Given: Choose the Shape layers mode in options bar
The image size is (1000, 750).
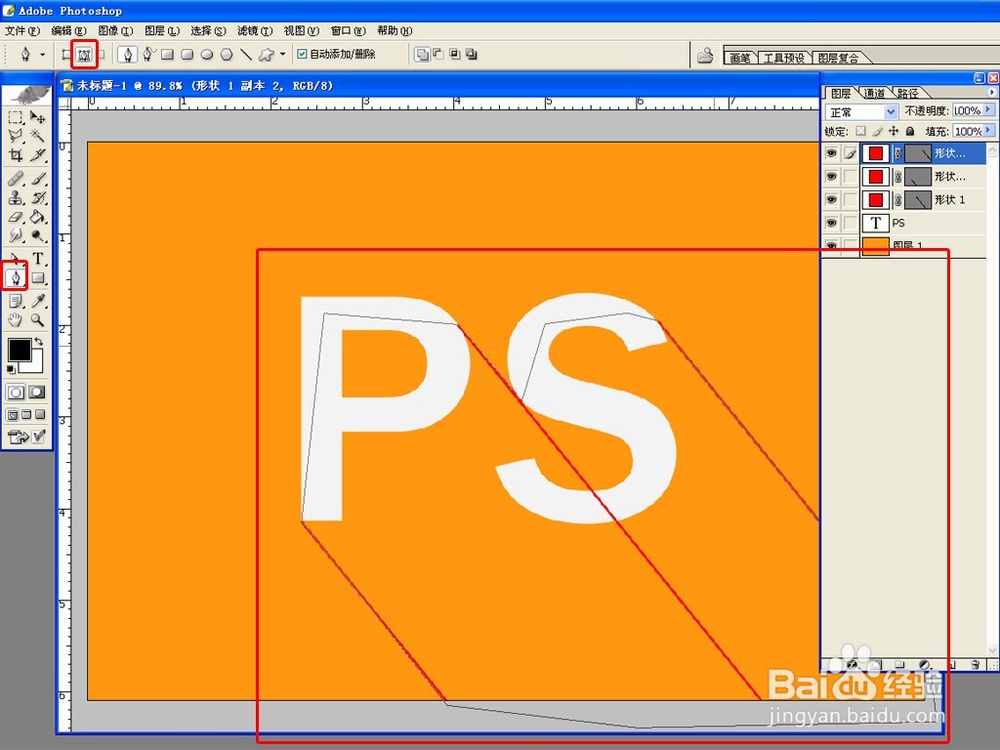Looking at the screenshot, I should click(66, 55).
